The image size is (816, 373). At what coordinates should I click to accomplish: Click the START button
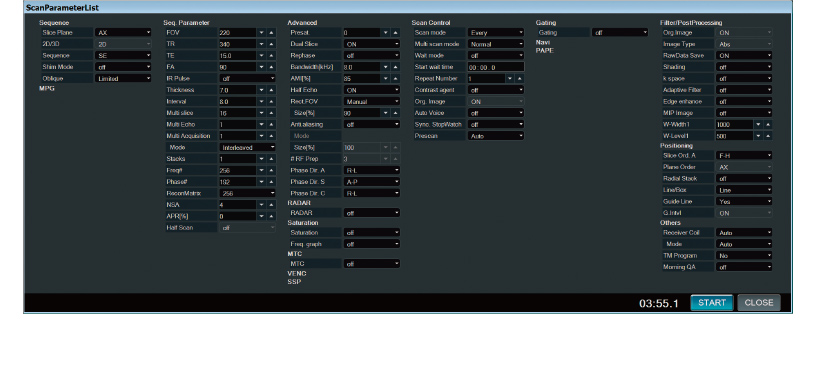tap(711, 303)
